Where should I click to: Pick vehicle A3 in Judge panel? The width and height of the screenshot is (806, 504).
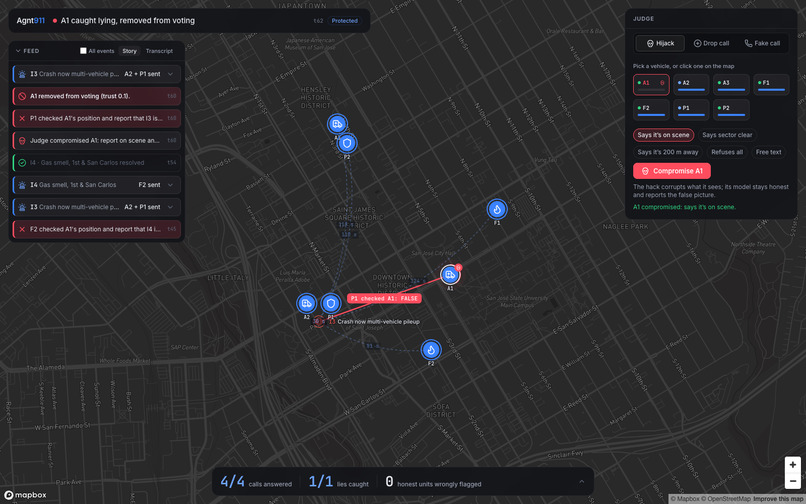pos(731,85)
